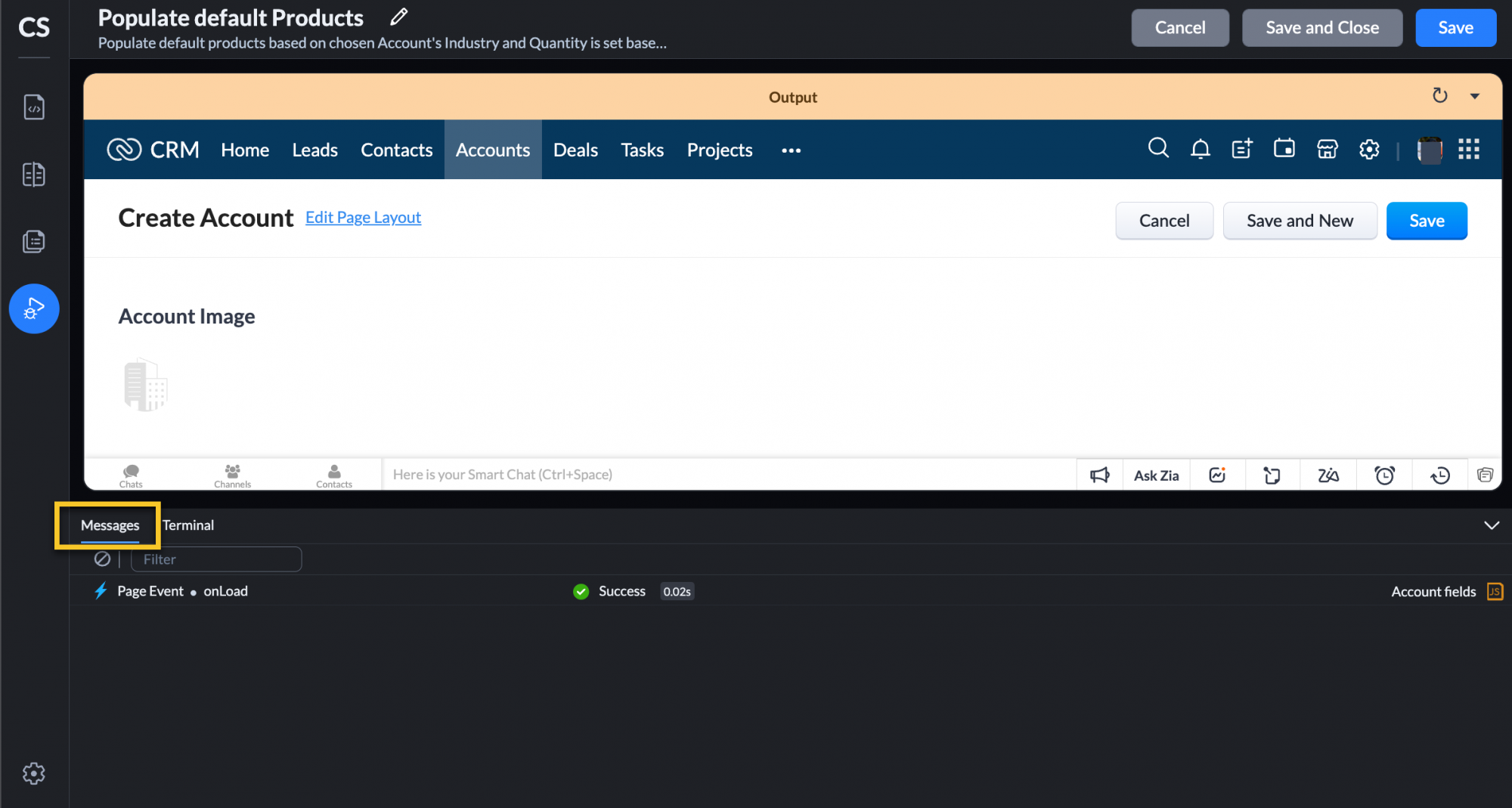Click the CRM logo

point(153,150)
